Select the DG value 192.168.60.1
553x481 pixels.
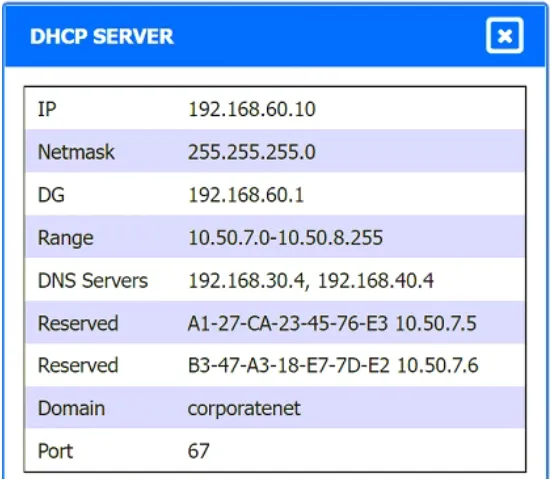pyautogui.click(x=246, y=195)
